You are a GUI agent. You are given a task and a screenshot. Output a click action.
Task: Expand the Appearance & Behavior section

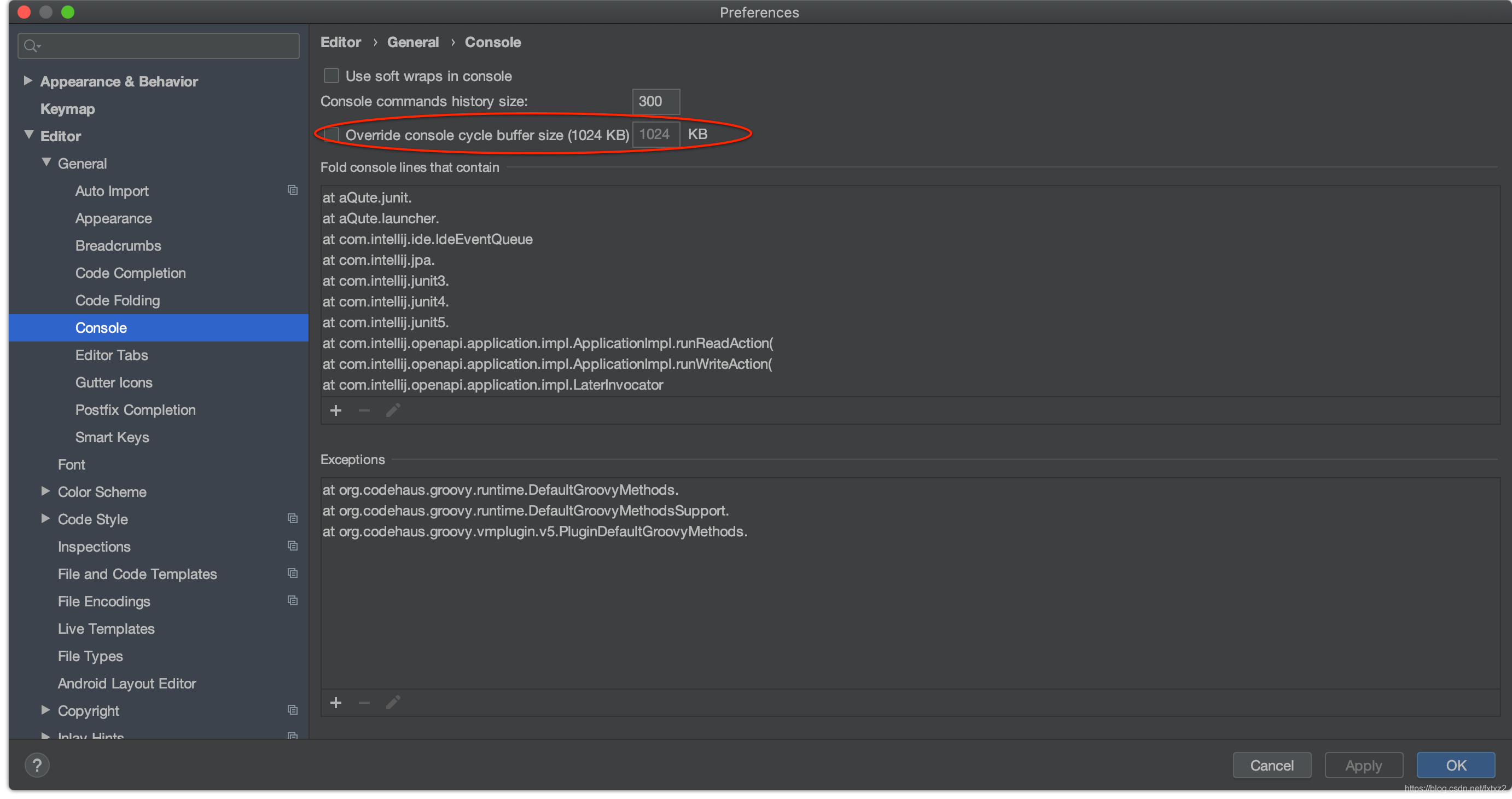[27, 81]
